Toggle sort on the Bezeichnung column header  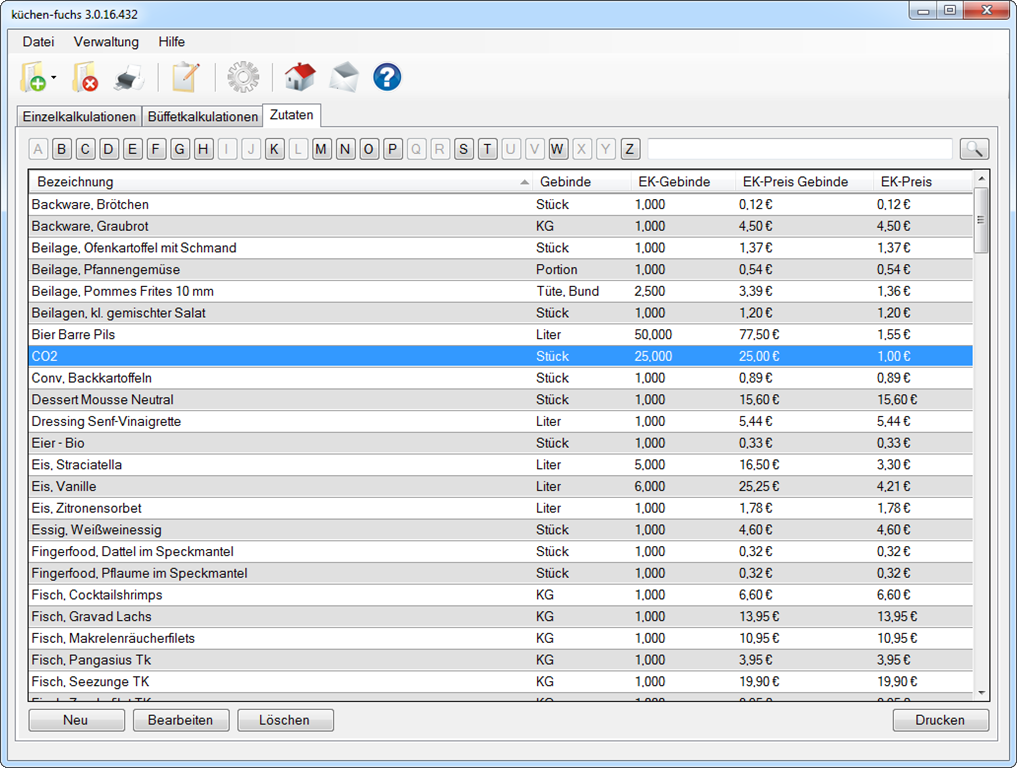coord(280,182)
